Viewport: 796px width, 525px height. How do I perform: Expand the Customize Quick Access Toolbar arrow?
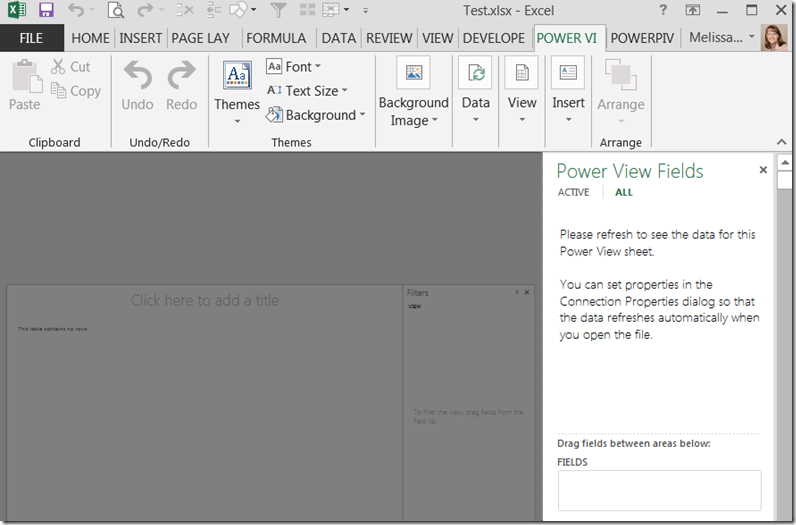pyautogui.click(x=365, y=10)
